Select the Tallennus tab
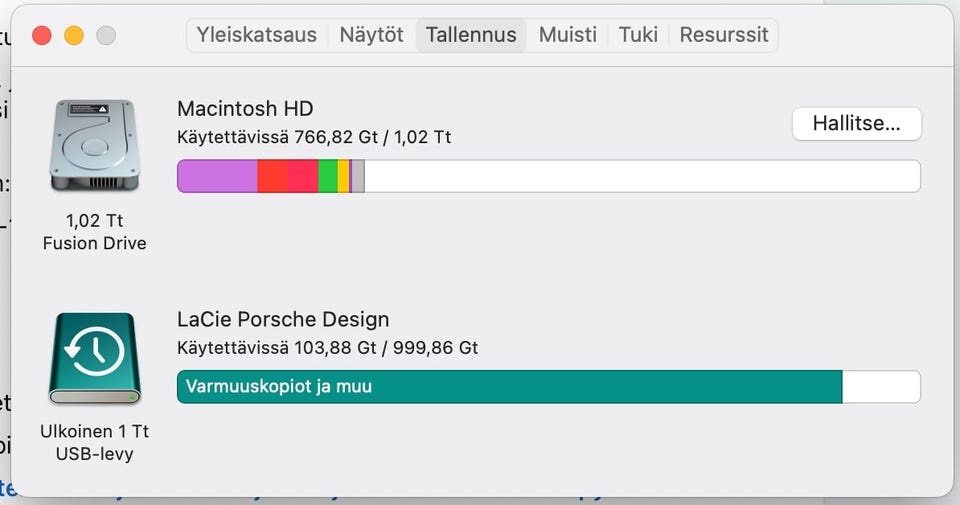The width and height of the screenshot is (960, 505). pos(471,35)
